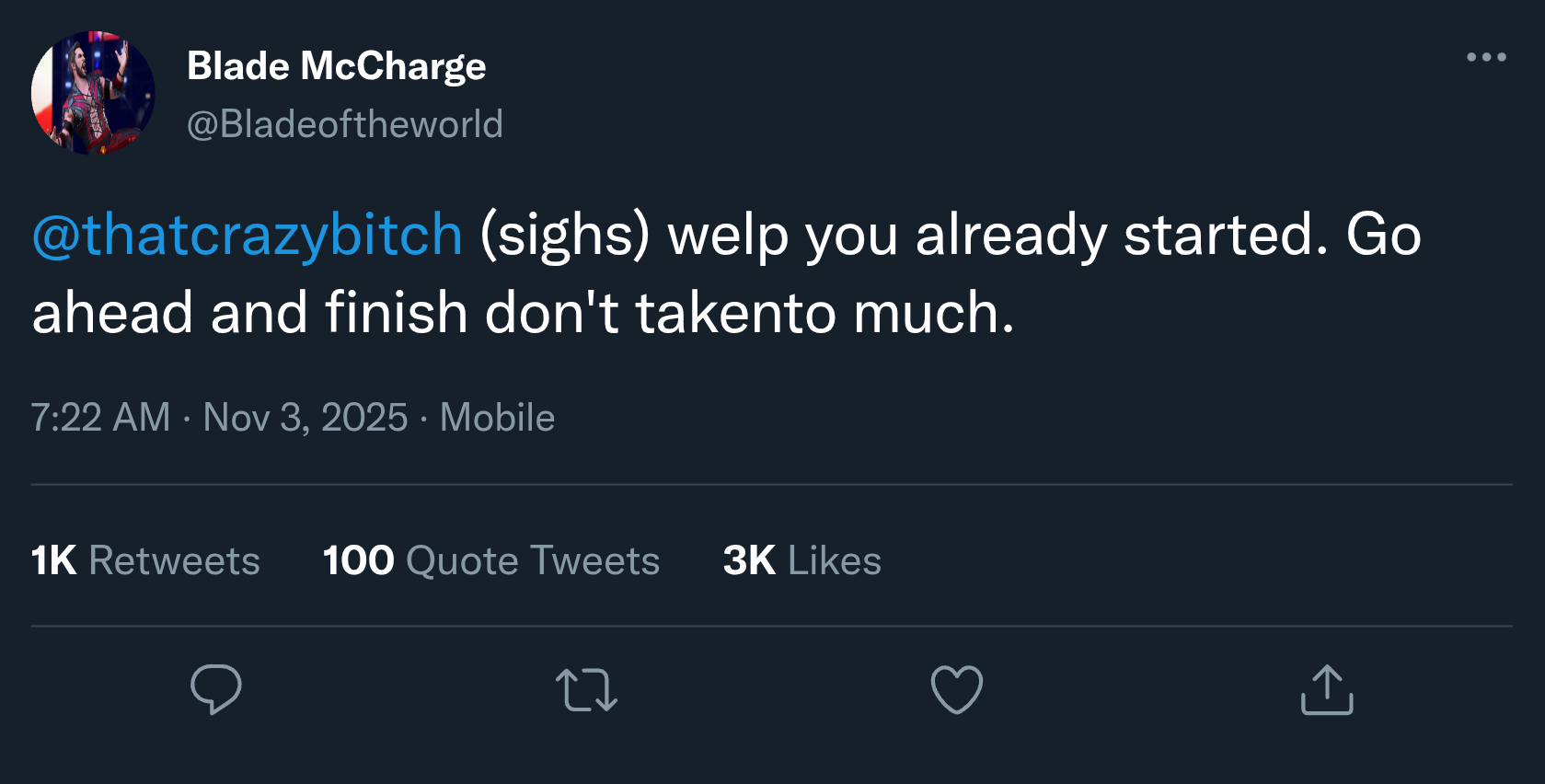Click the Likes label text
1545x784 pixels.
click(x=834, y=560)
